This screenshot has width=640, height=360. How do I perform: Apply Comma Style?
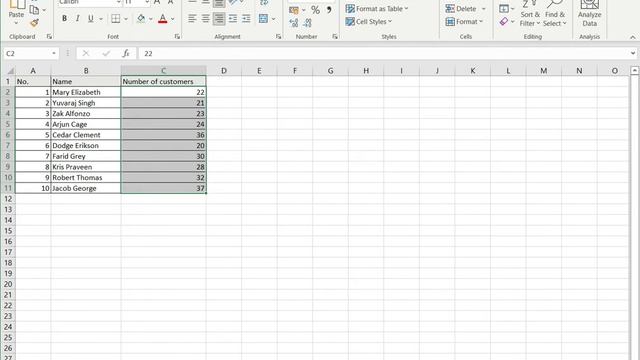[329, 10]
